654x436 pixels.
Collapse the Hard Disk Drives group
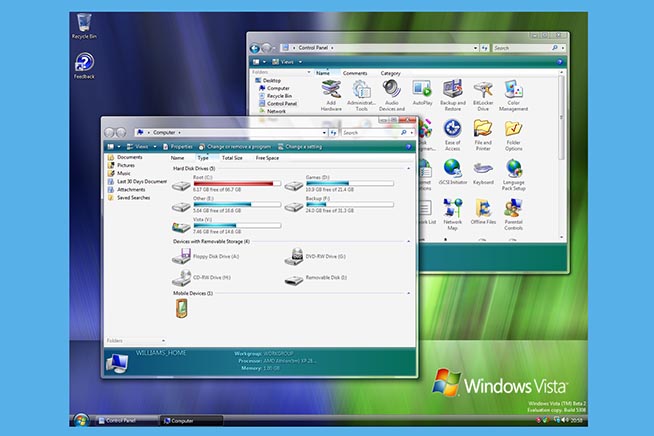(408, 169)
